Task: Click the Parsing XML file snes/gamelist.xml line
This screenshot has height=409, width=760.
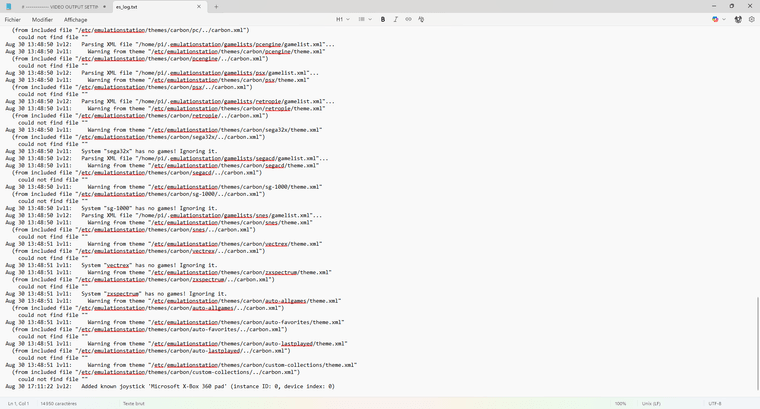Action: [165, 215]
